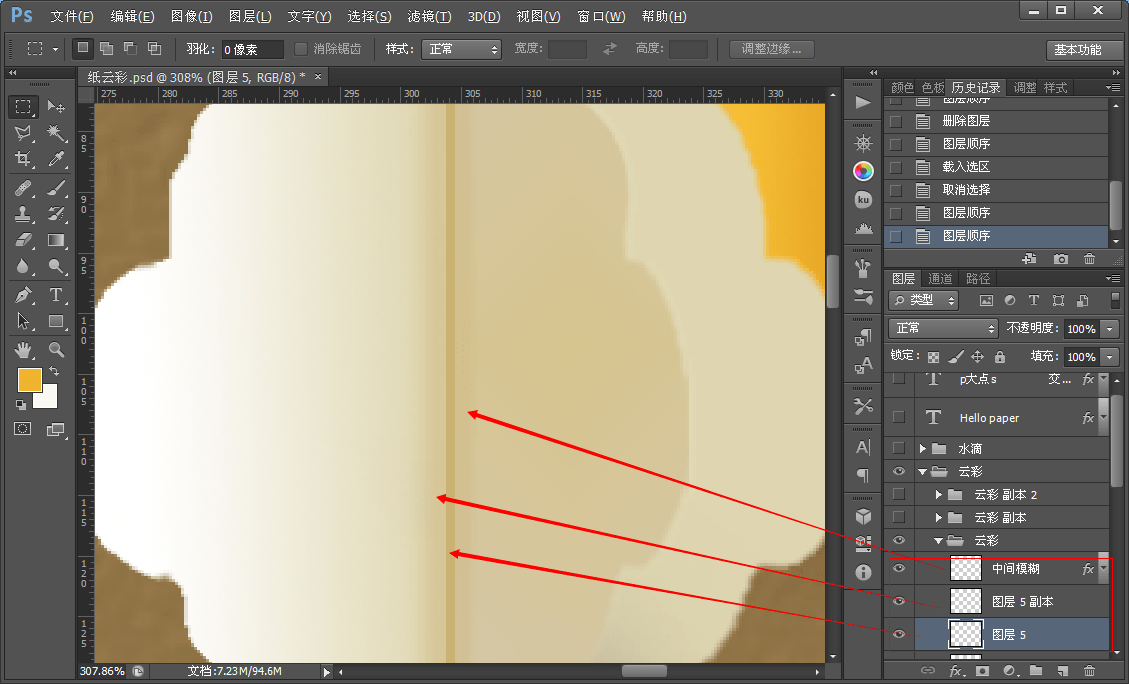Viewport: 1129px width, 684px height.
Task: Toggle history brush source for 删除图层
Action: pyautogui.click(x=896, y=121)
